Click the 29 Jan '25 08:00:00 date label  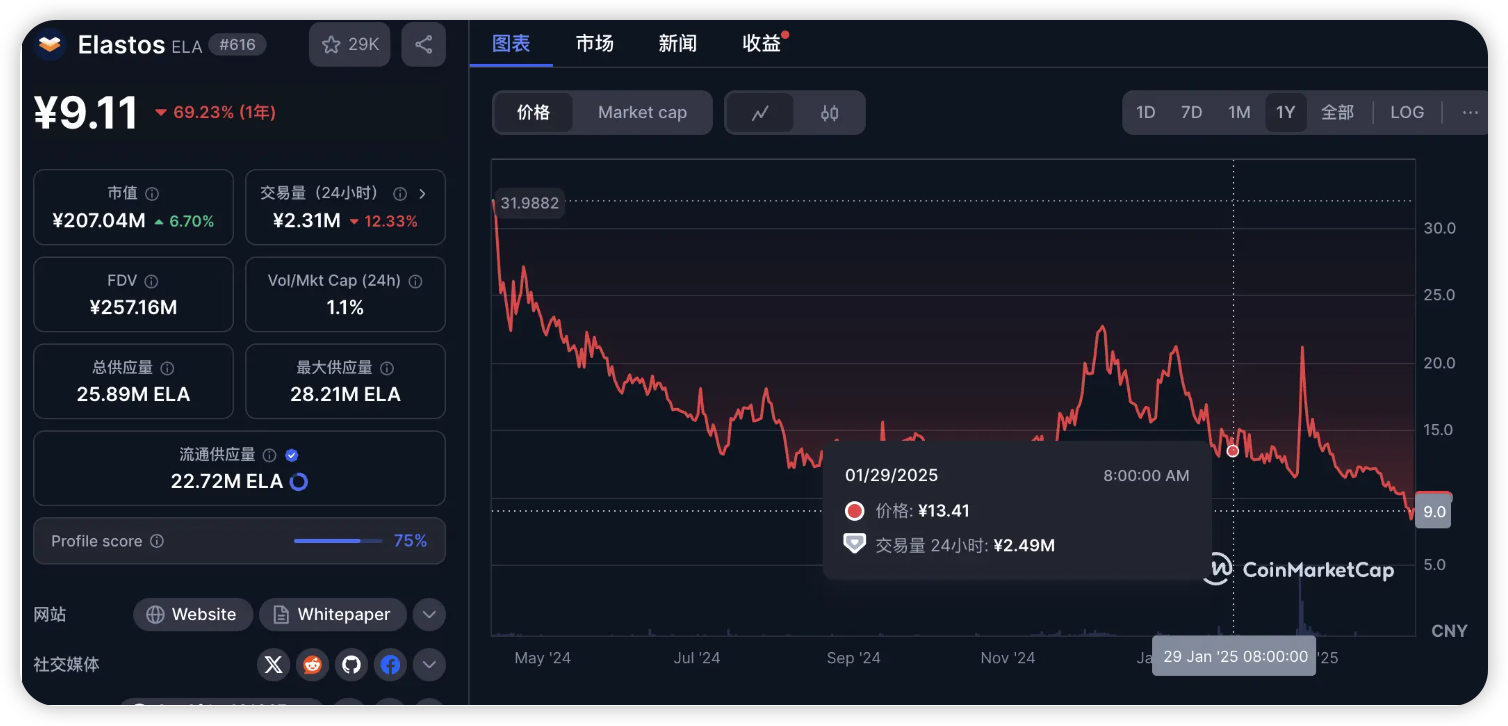tap(1234, 657)
